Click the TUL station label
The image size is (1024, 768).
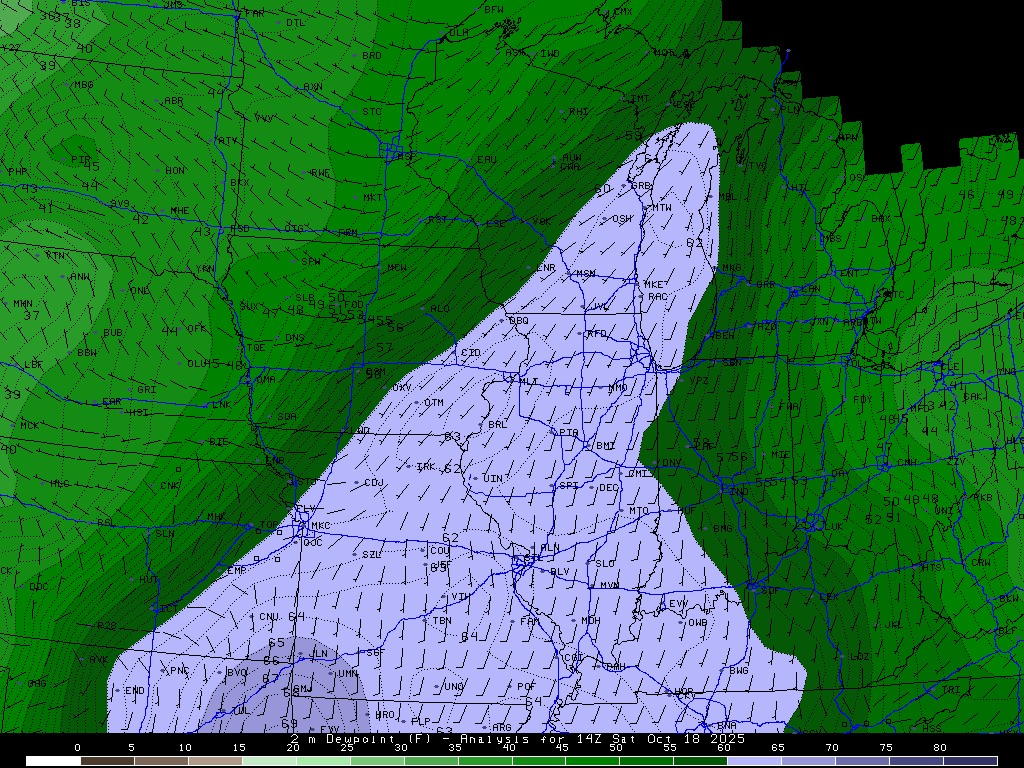point(241,711)
